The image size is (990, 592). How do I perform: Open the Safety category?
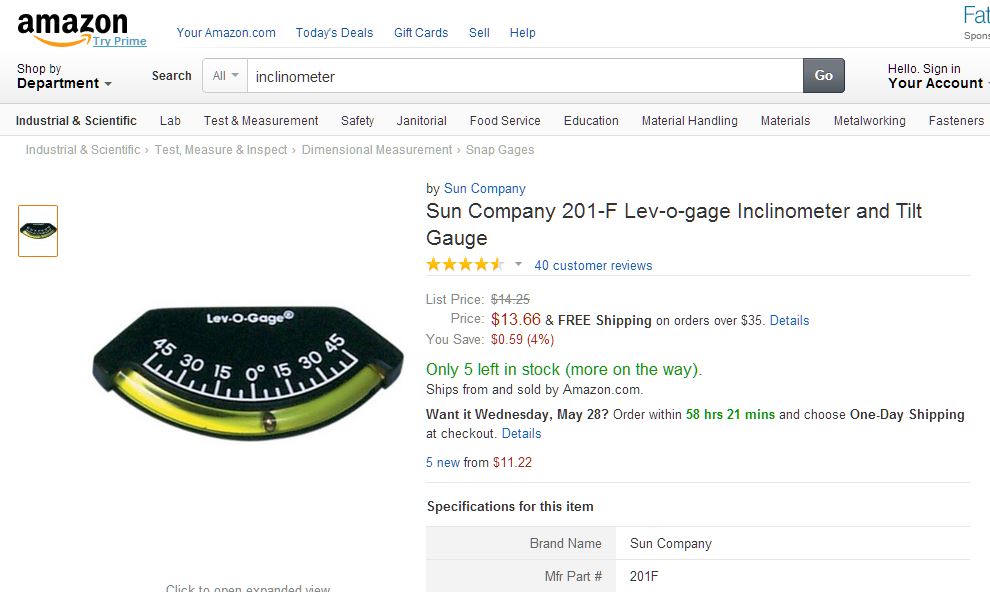coord(357,121)
